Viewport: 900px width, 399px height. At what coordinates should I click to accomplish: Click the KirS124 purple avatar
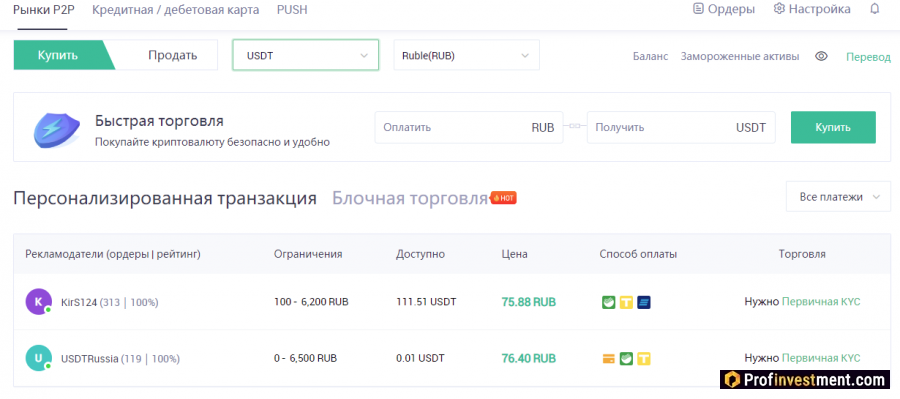[38, 302]
